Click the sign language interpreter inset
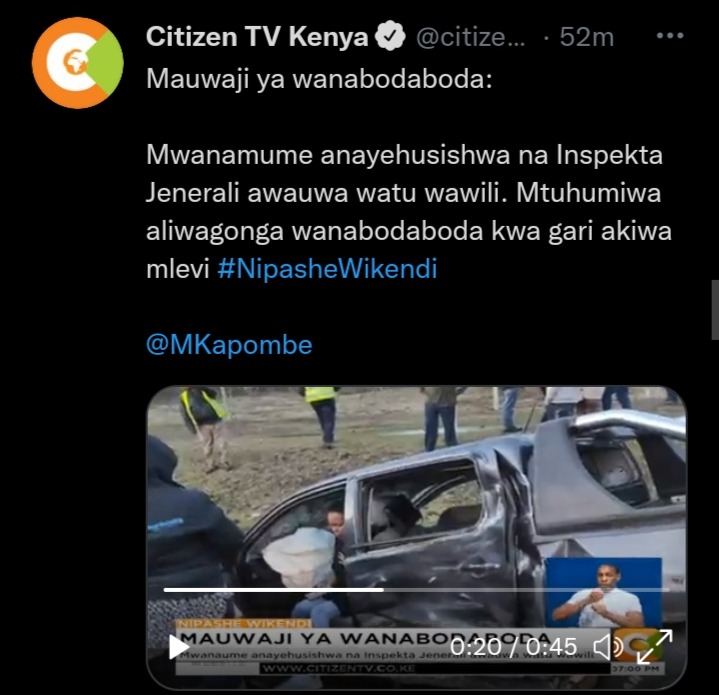This screenshot has width=719, height=695. pos(603,592)
